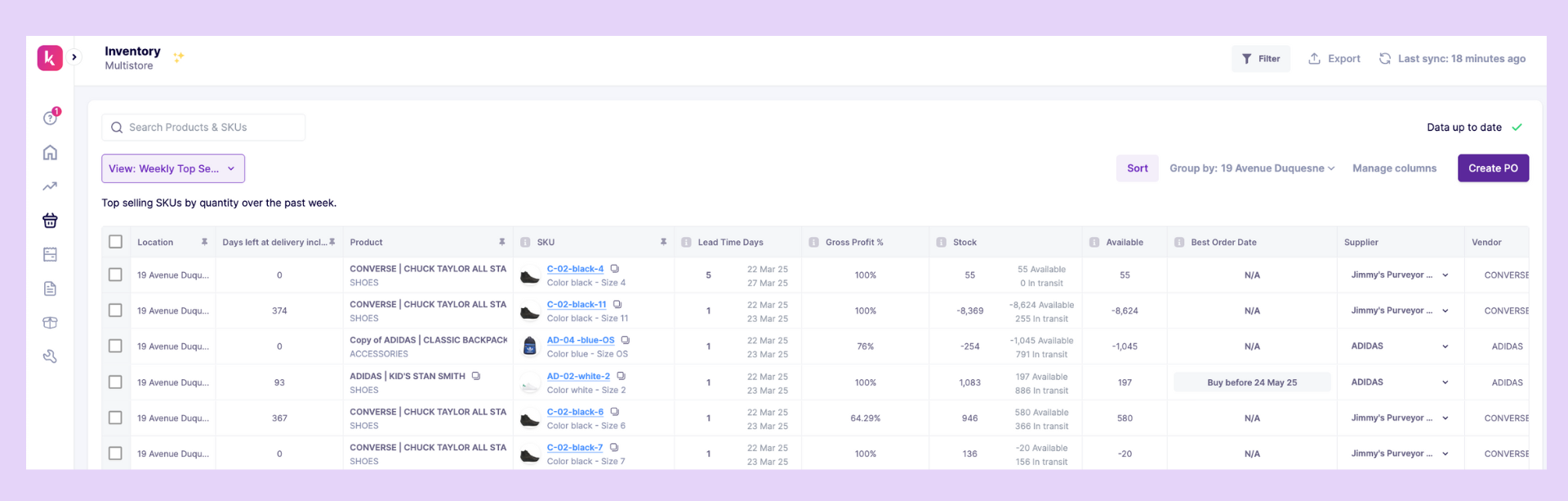The width and height of the screenshot is (1568, 501).
Task: Open ADIDAS supplier dropdown in AD-04 -blue-OS row
Action: (1400, 346)
